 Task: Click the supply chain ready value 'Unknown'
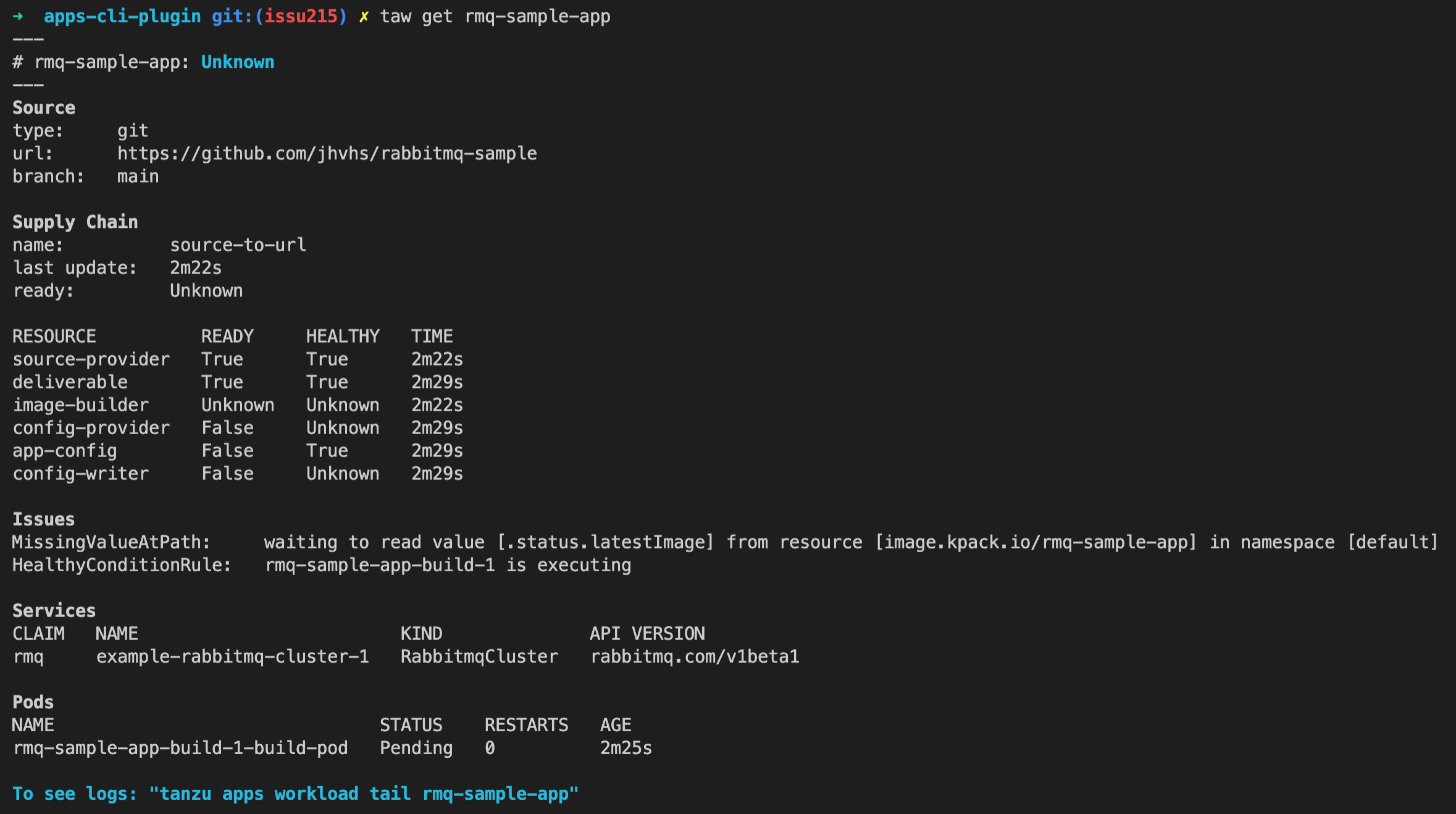coord(206,291)
